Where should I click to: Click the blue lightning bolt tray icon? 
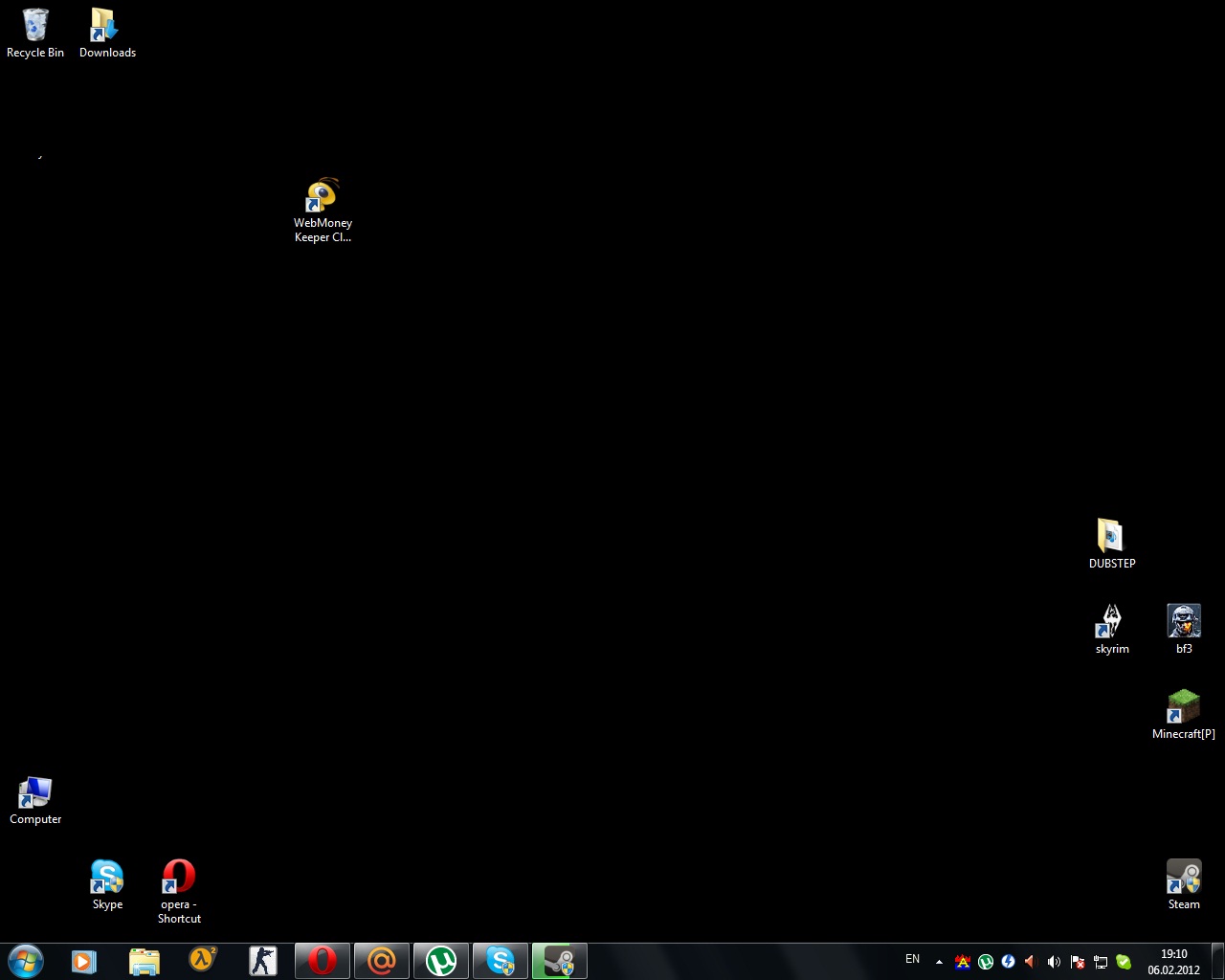[x=1009, y=962]
